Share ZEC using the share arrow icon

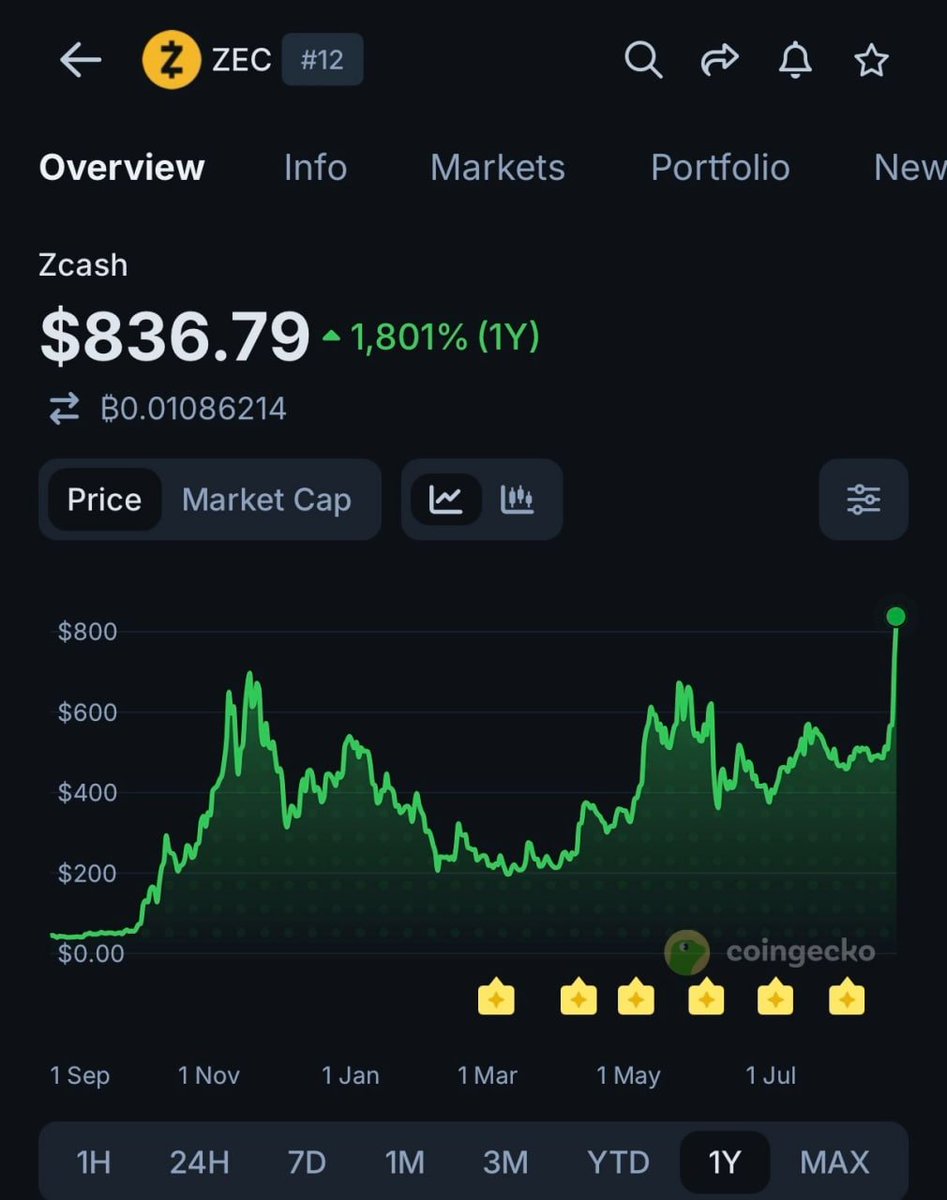718,61
